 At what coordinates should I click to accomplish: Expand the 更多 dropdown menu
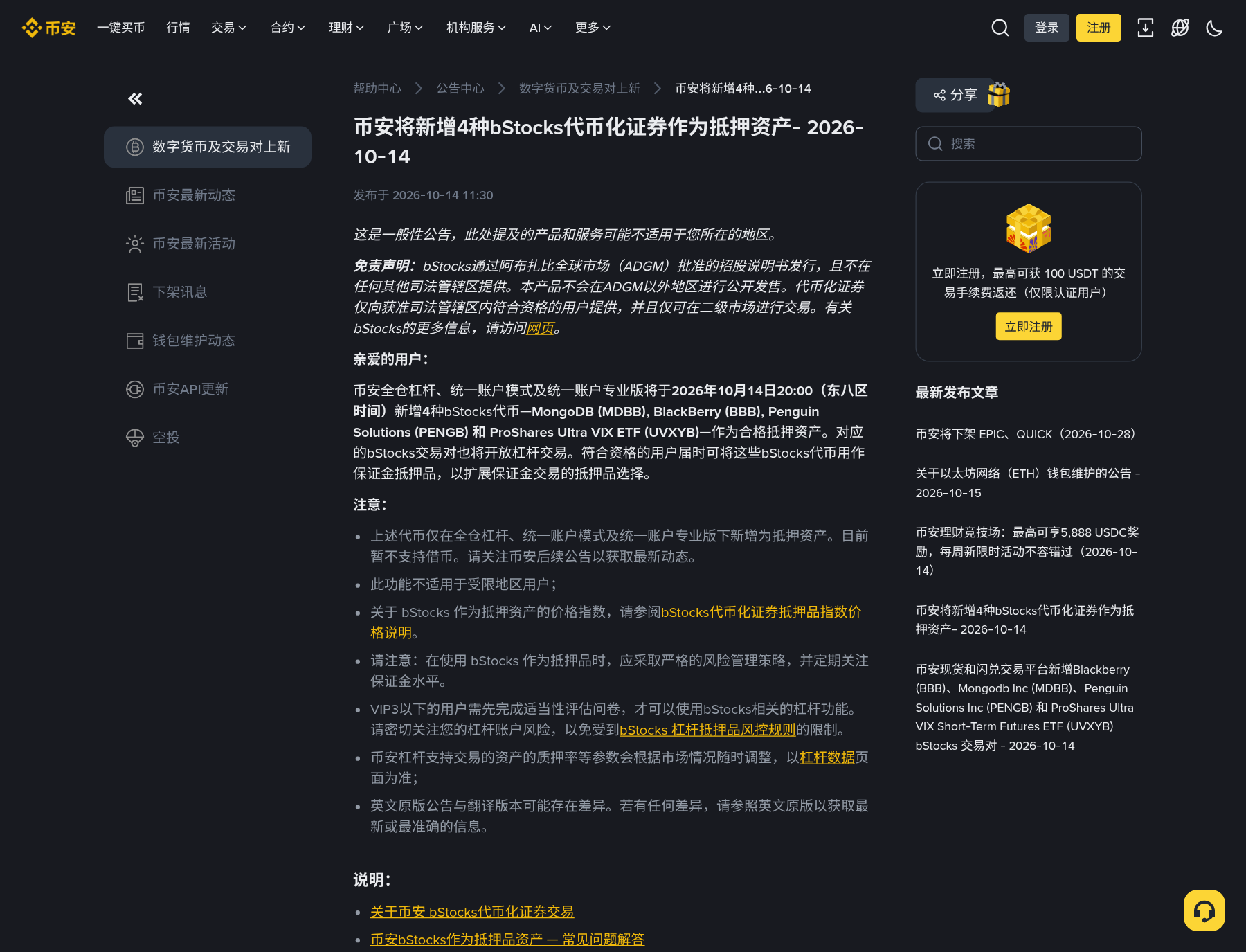(x=593, y=28)
